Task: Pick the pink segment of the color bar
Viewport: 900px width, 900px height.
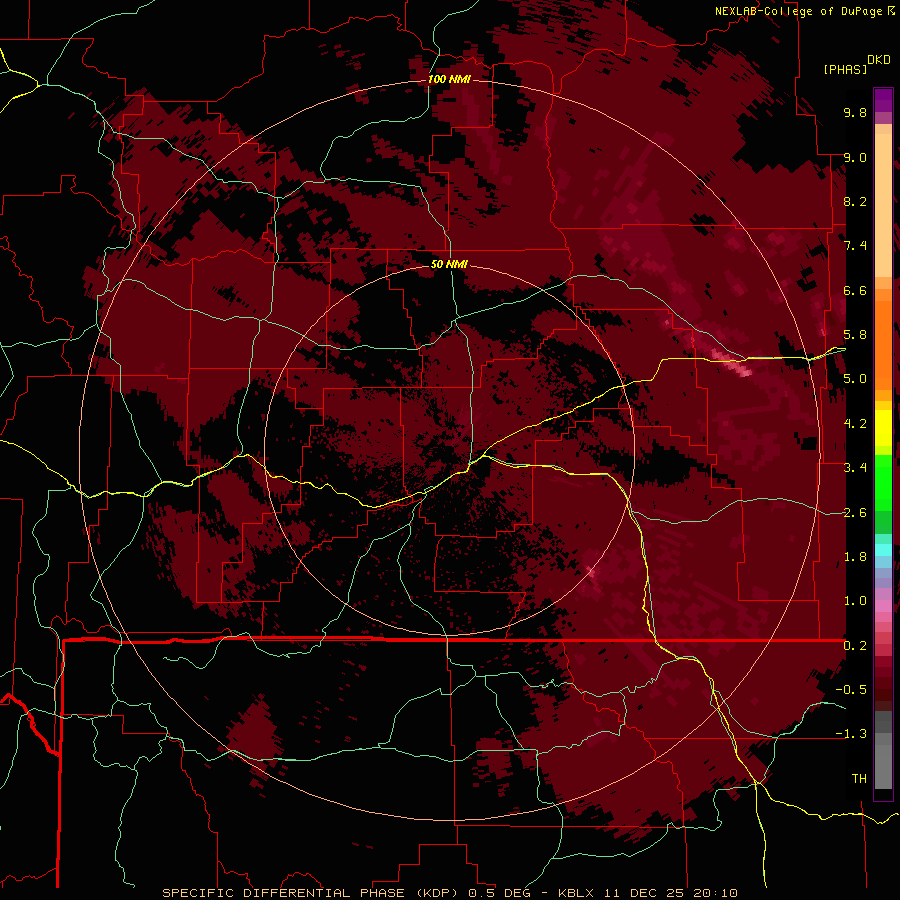Action: [x=883, y=606]
